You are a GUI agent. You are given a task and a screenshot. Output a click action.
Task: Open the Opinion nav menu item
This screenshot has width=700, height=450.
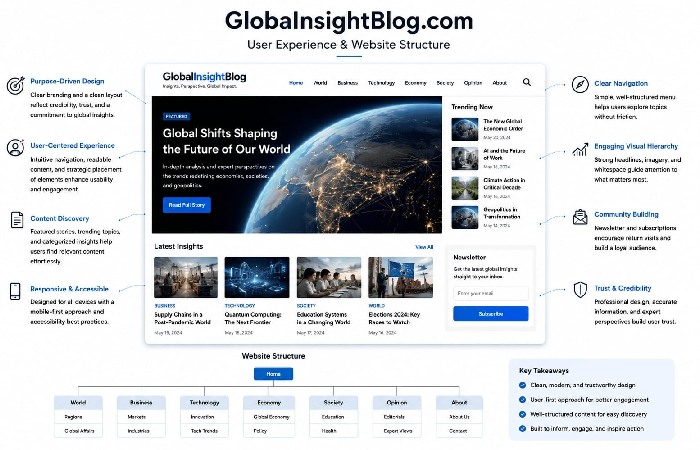[473, 83]
